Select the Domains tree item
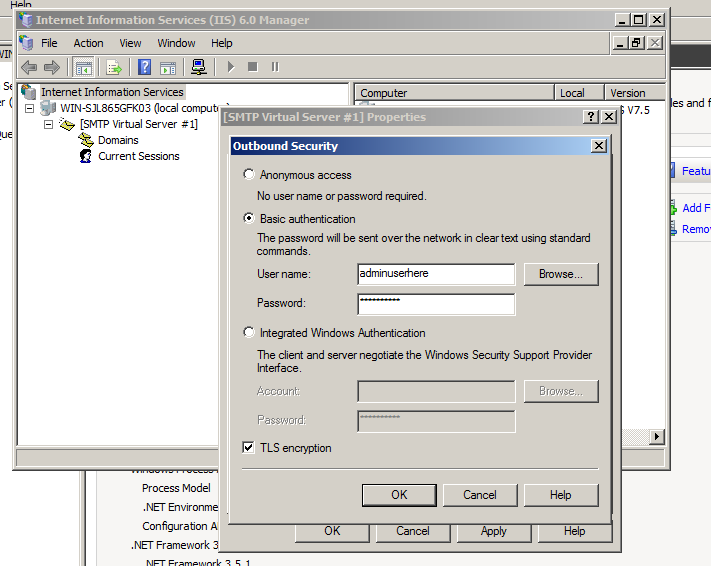 coord(118,140)
